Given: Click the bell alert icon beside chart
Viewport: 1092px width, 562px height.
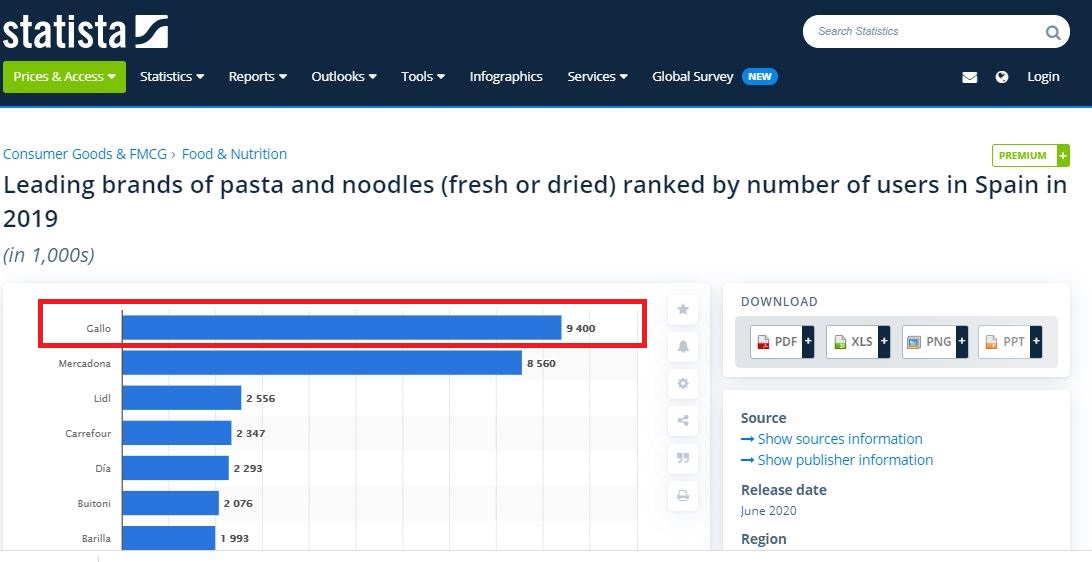Looking at the screenshot, I should [x=682, y=346].
